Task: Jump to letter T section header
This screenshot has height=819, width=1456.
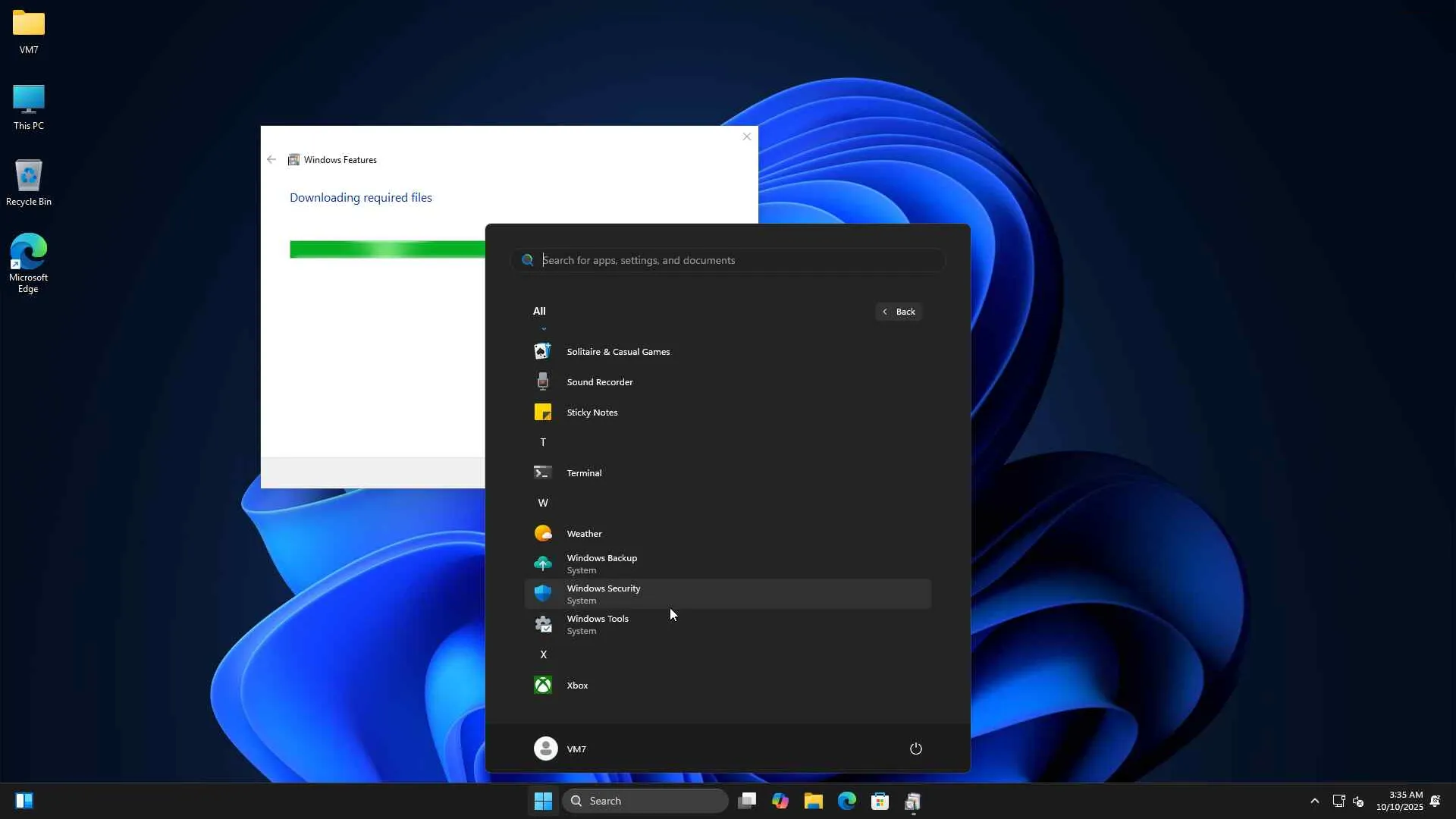Action: click(543, 443)
